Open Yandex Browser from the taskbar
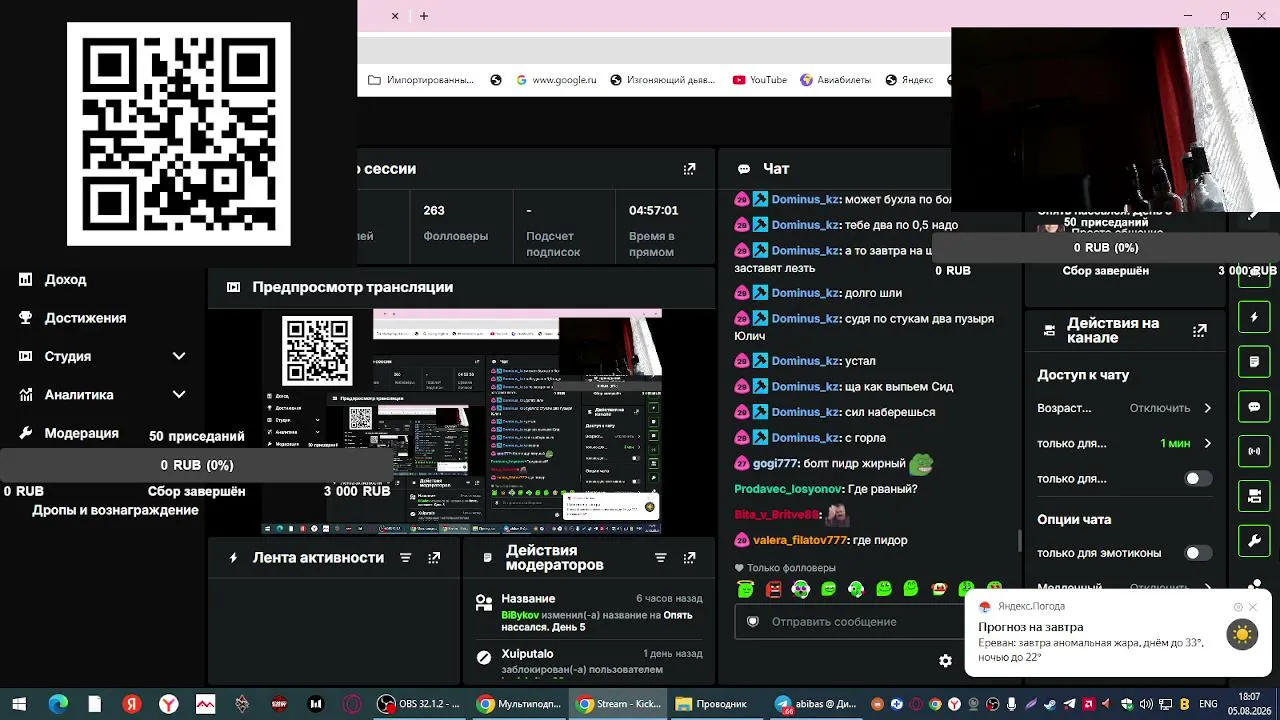The image size is (1280, 720). click(x=168, y=704)
